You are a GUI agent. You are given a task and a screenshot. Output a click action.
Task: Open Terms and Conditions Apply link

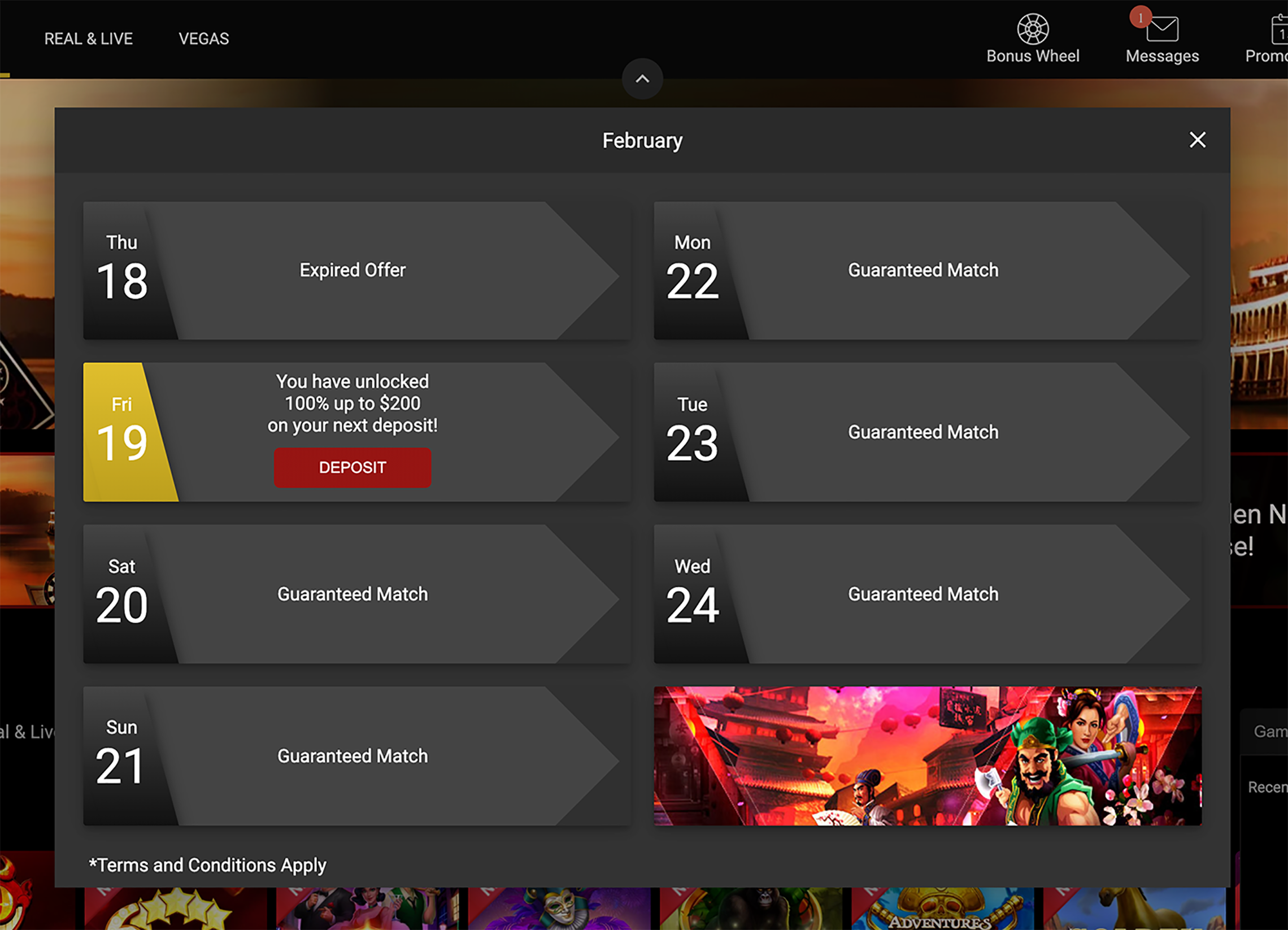coord(208,864)
